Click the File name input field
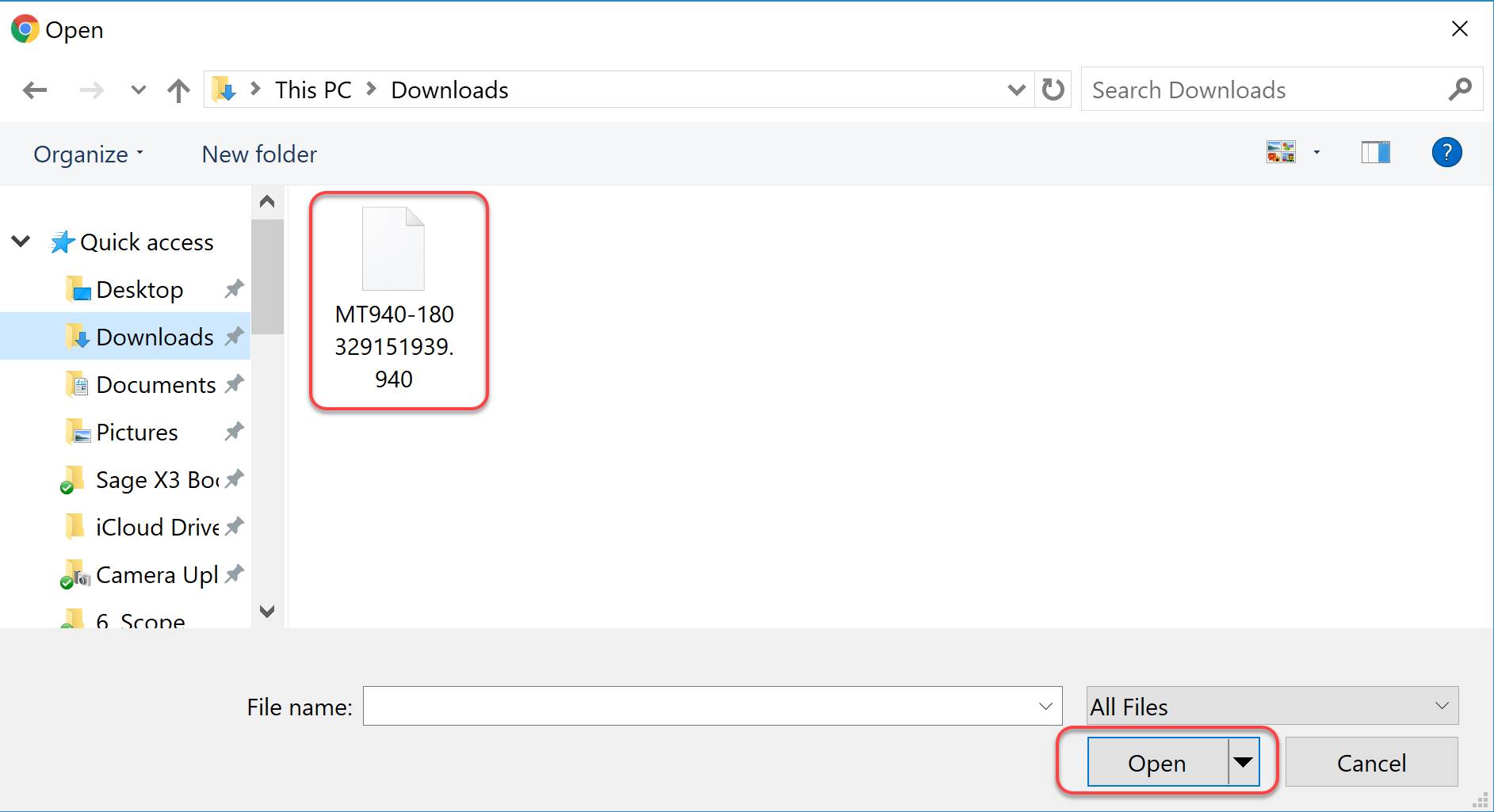 pyautogui.click(x=697, y=706)
